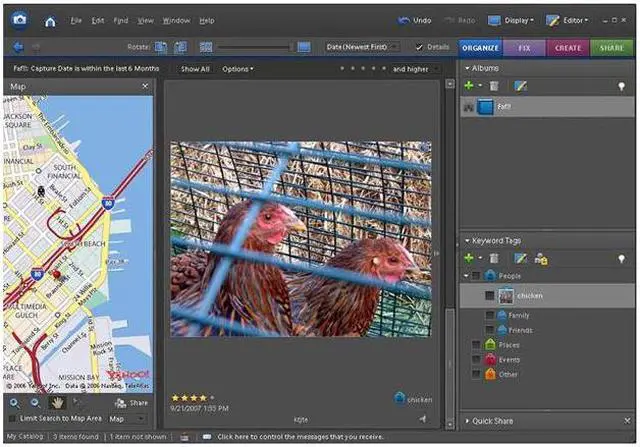This screenshot has height=447, width=640.
Task: Check the People category box
Action: tap(476, 276)
